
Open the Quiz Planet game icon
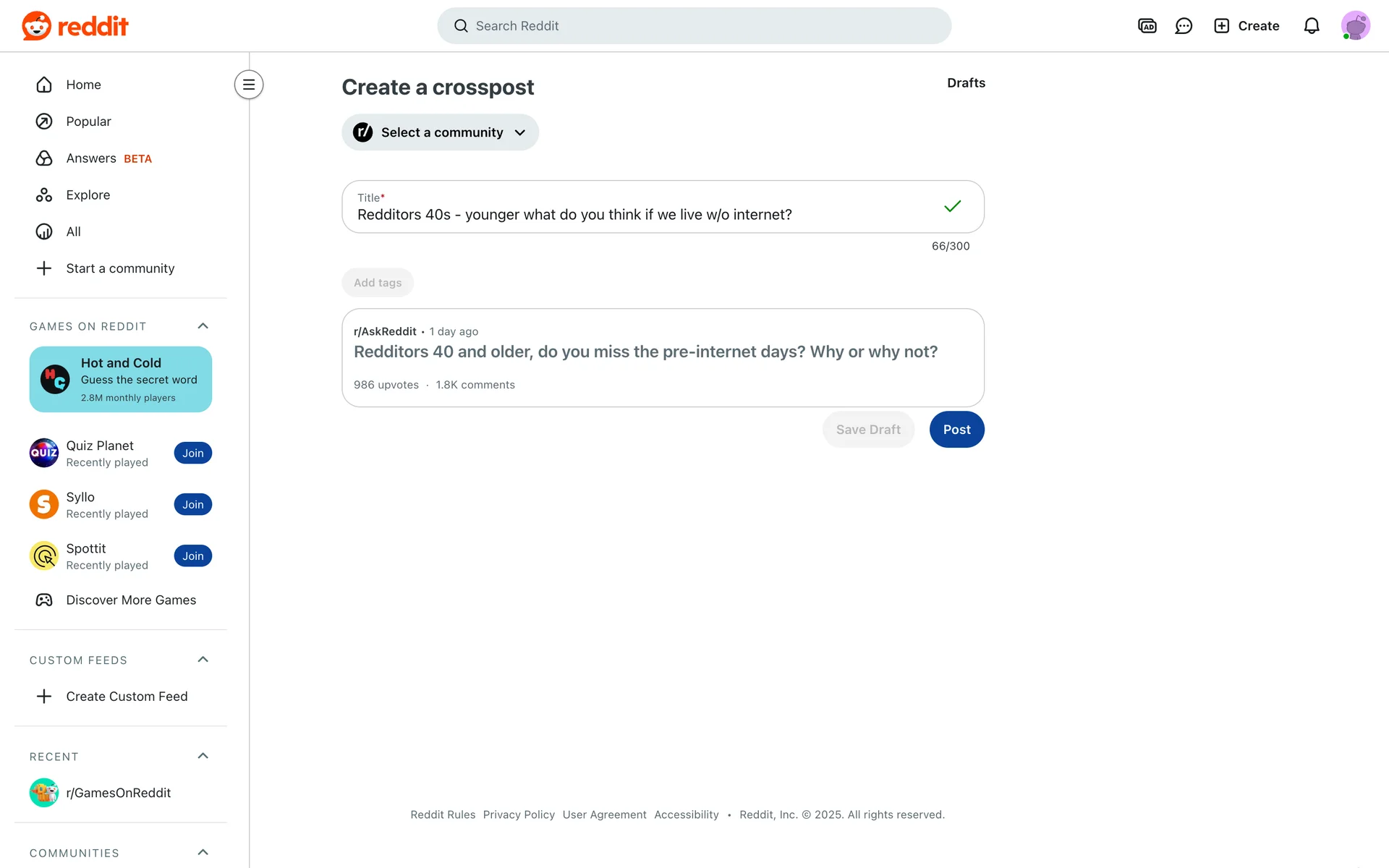tap(44, 454)
